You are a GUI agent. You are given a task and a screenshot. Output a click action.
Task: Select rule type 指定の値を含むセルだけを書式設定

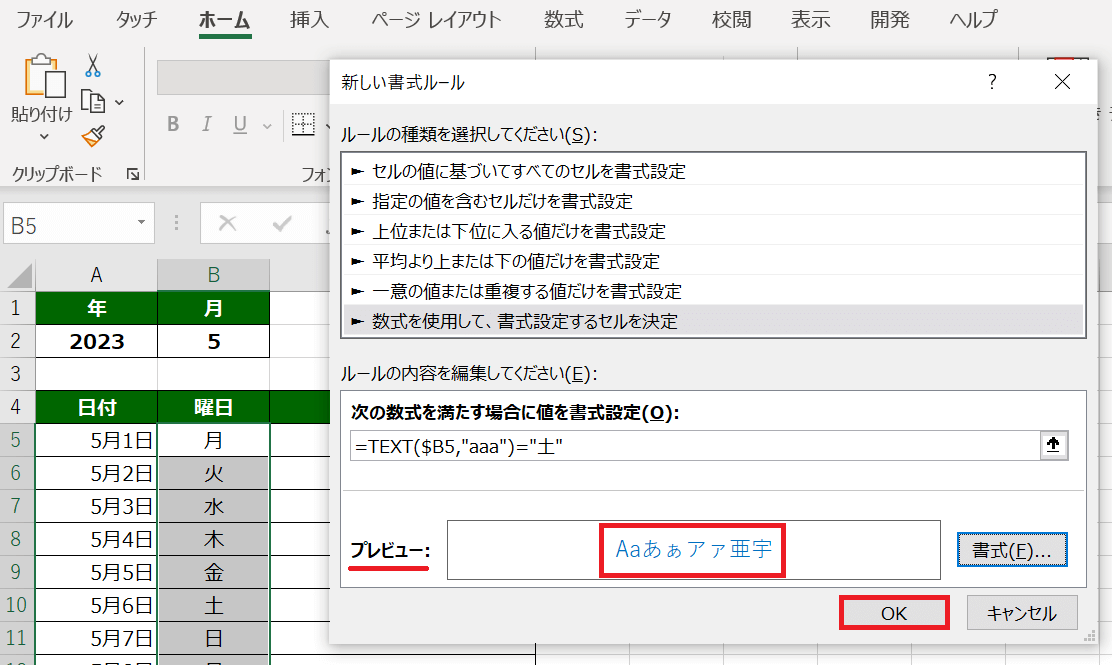pos(502,201)
